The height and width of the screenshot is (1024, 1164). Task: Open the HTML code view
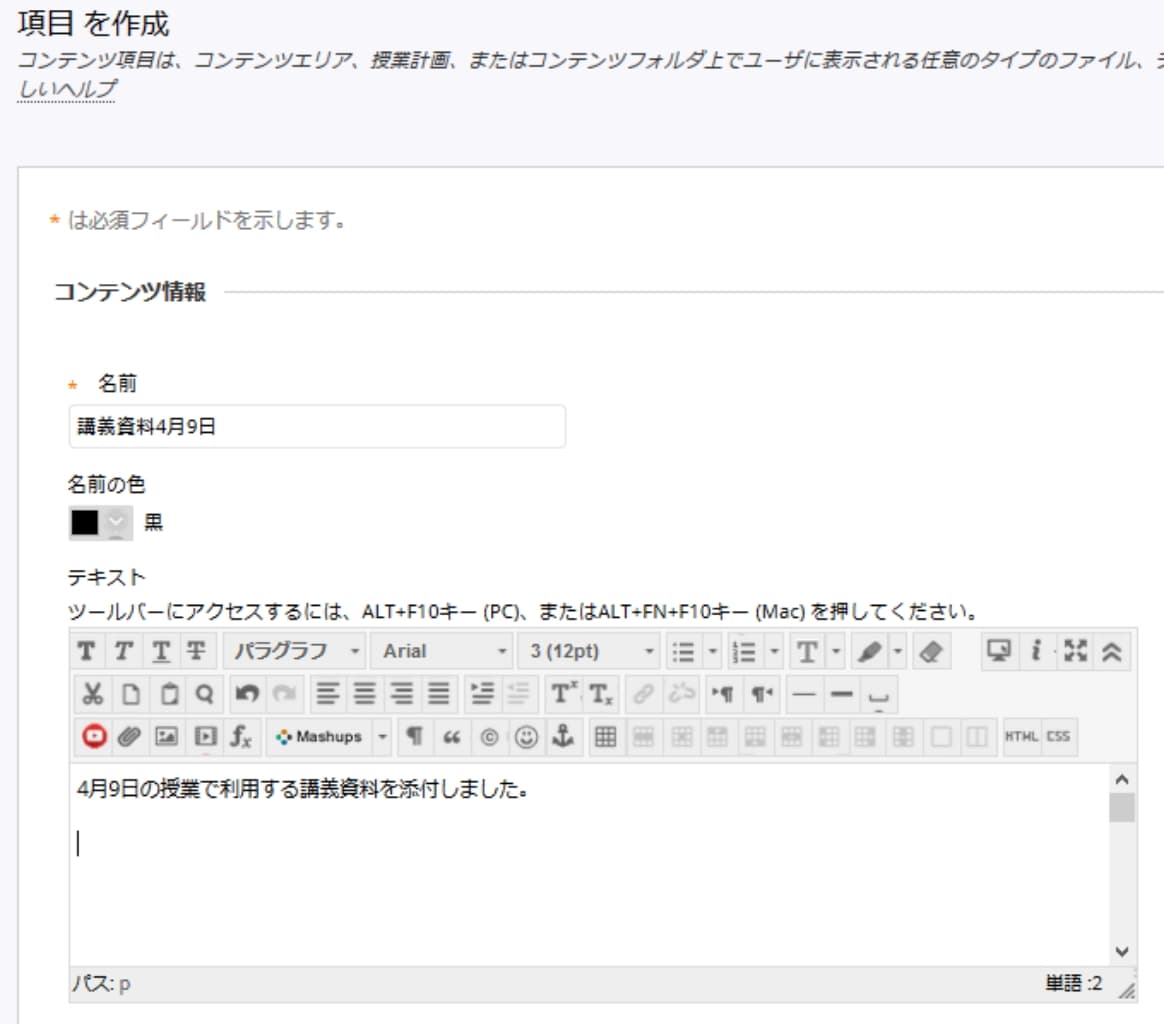click(1021, 737)
